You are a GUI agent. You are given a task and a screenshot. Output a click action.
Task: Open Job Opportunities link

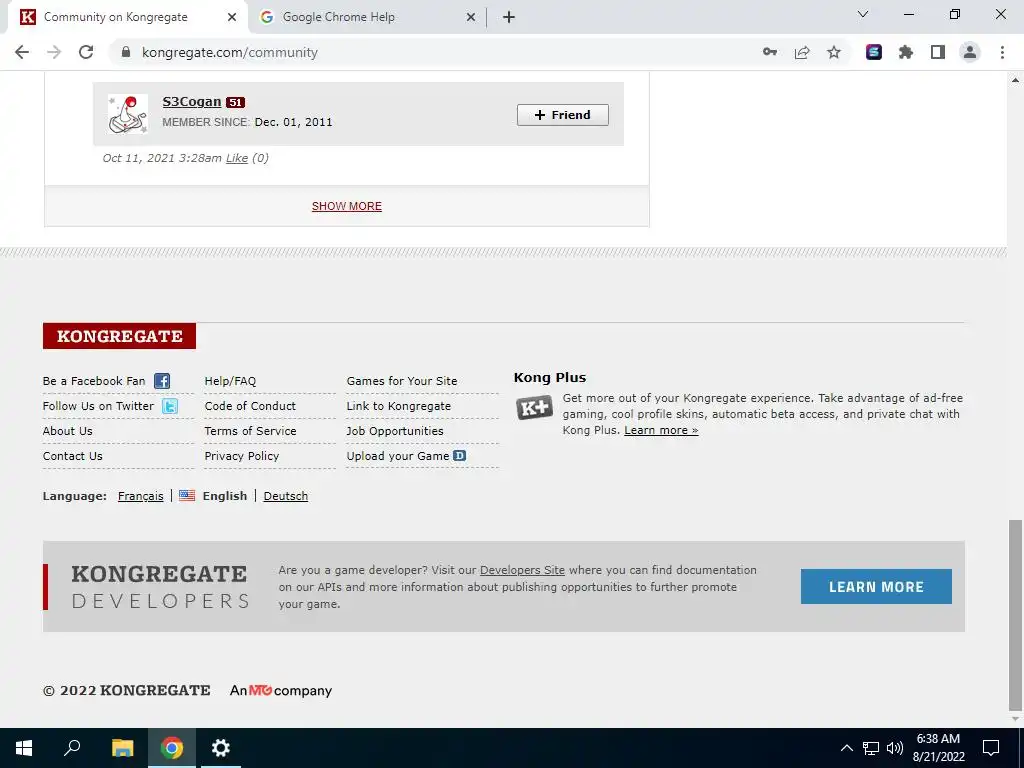point(394,431)
